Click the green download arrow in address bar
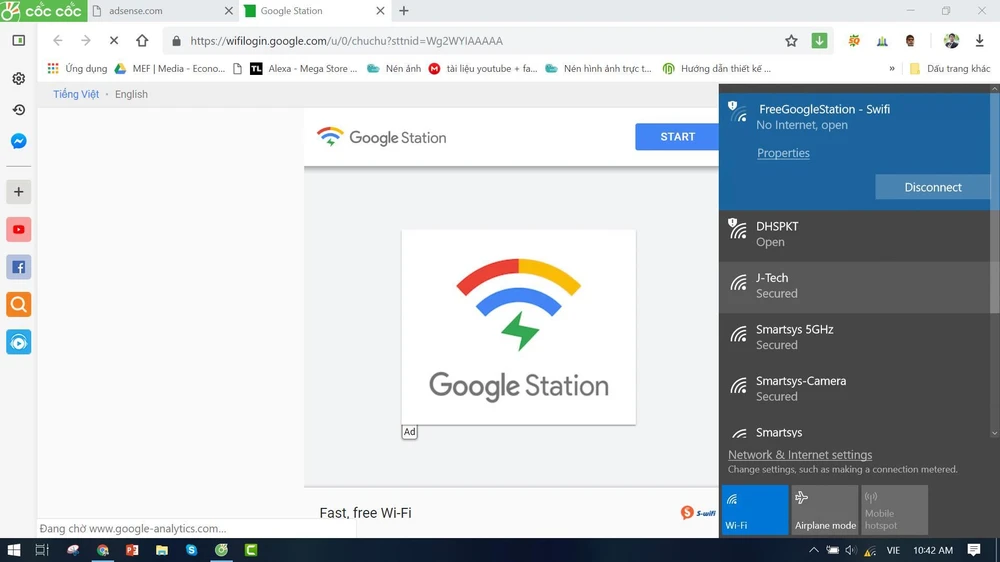 819,41
